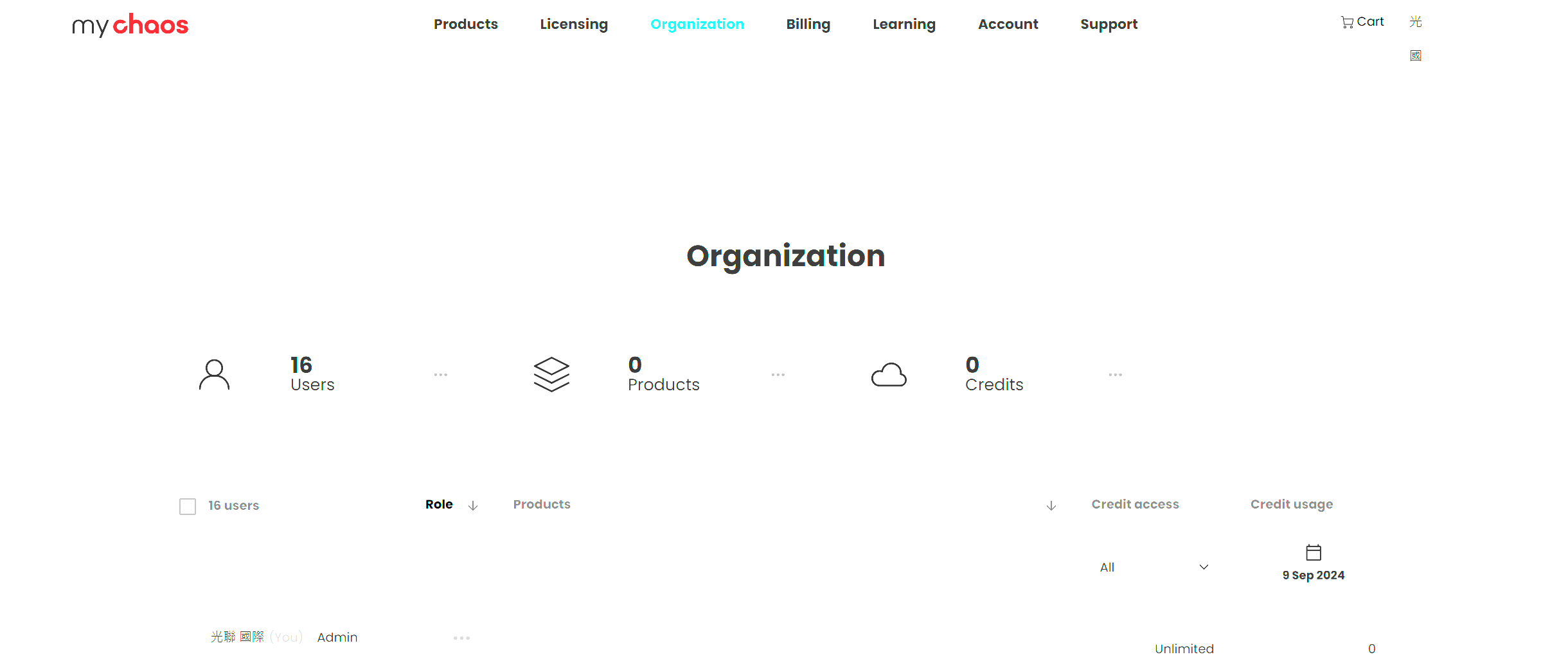This screenshot has width=1568, height=668.
Task: Select the 9 Sep 2024 date
Action: (1314, 575)
